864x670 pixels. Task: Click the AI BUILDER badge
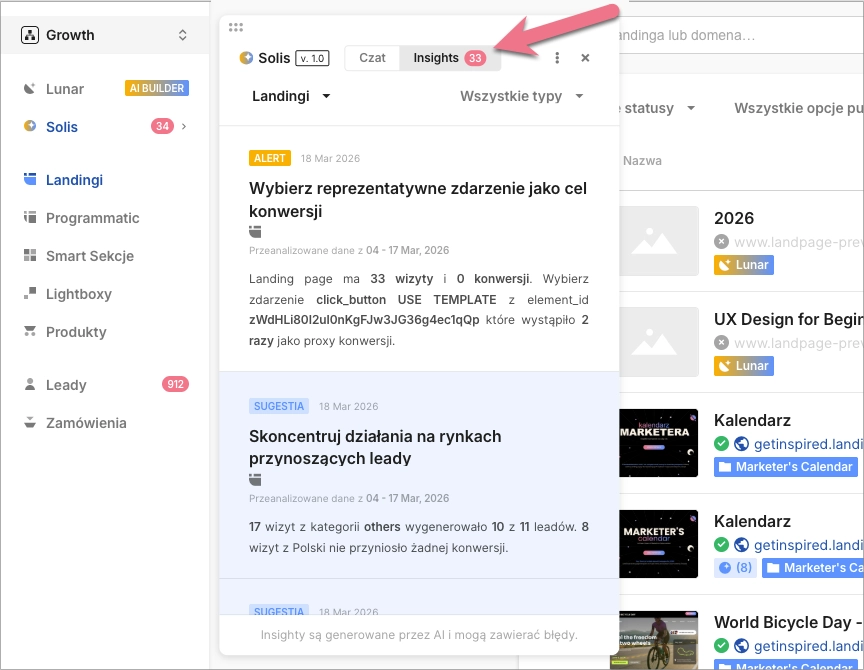click(x=156, y=88)
